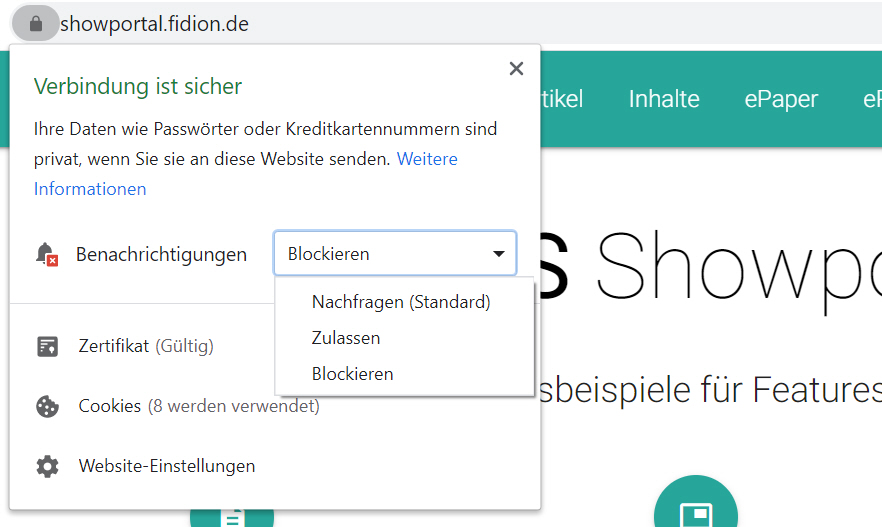Click the blocked notifications bell icon
The image size is (882, 527).
(x=47, y=255)
